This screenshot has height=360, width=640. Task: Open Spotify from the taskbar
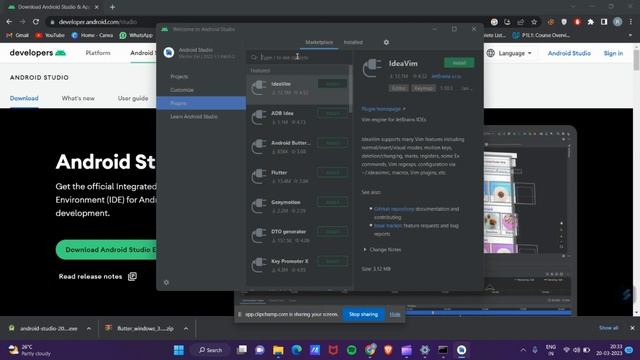pos(351,350)
